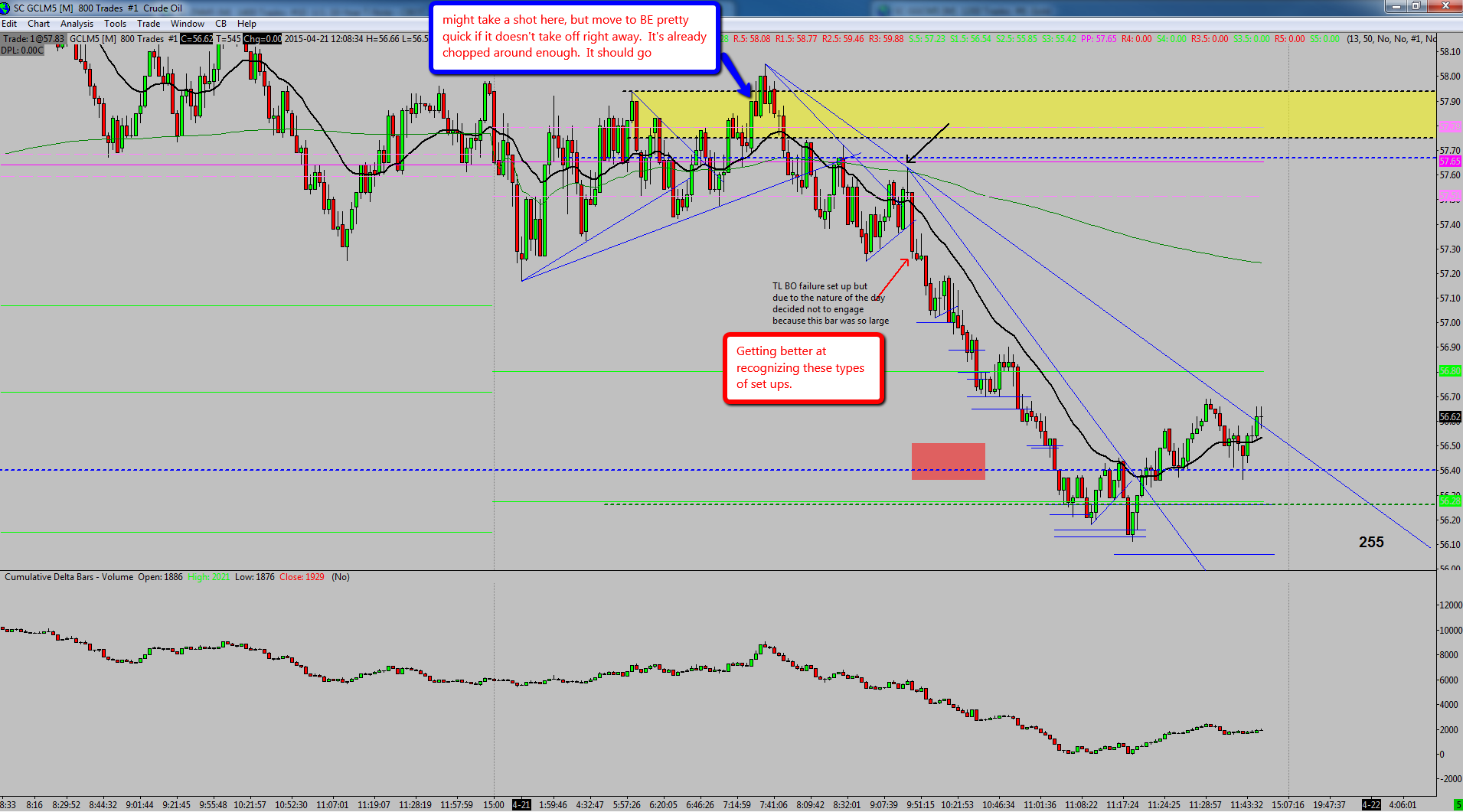This screenshot has width=1463, height=812.
Task: Click the pink 57.65 marker on price scale
Action: [x=1450, y=161]
